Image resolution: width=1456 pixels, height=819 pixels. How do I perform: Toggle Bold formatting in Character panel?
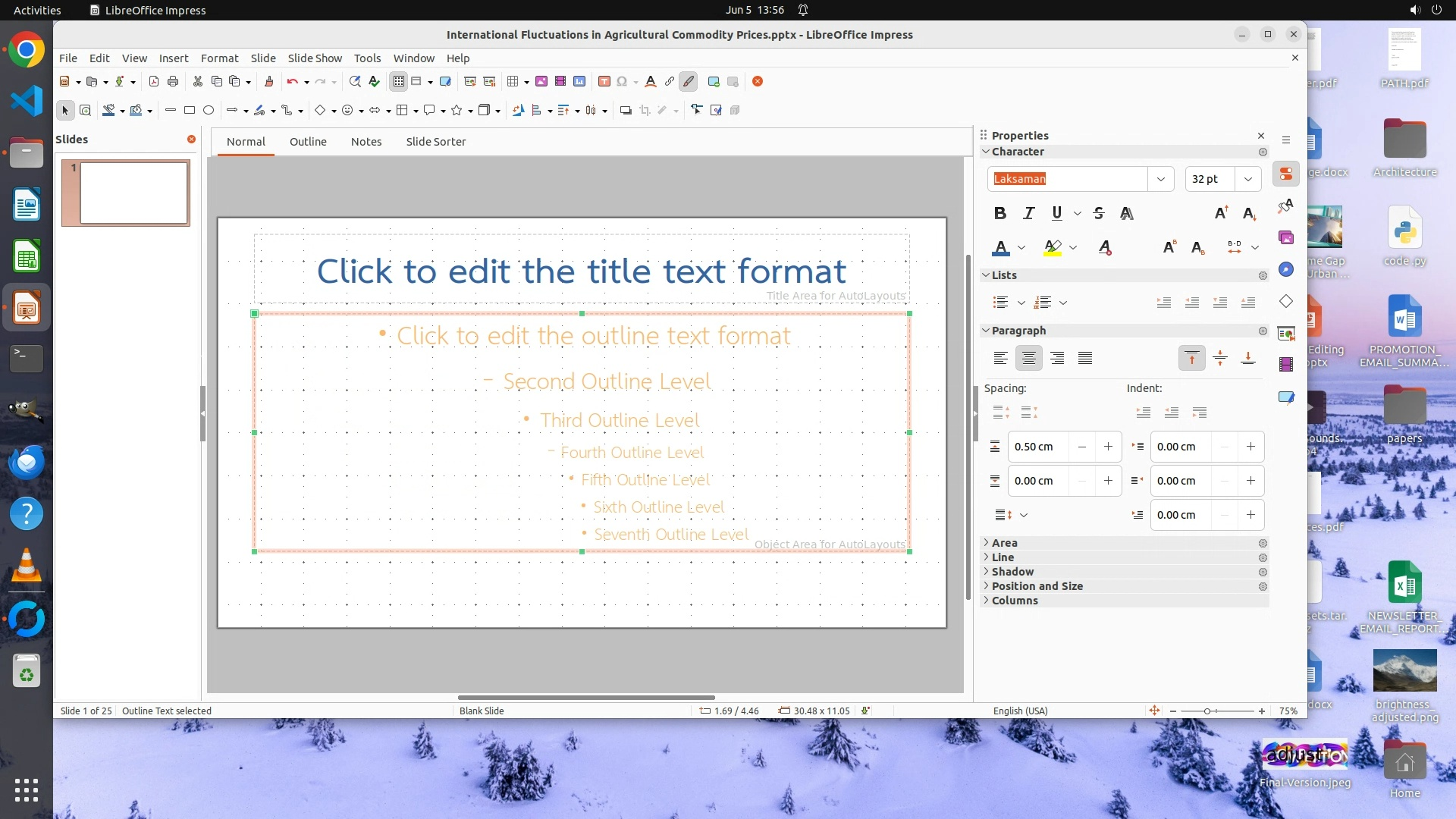999,213
